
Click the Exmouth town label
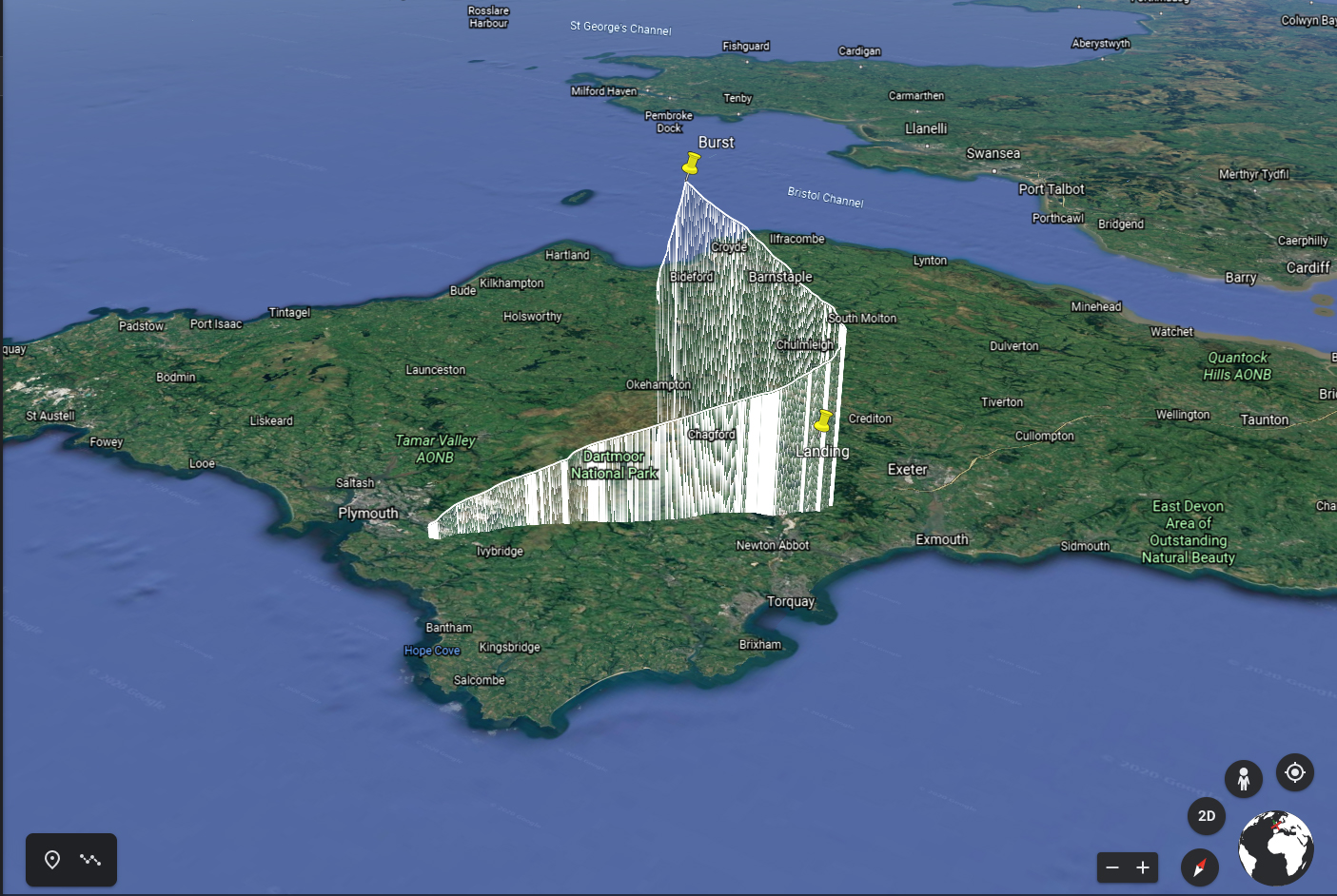(x=942, y=539)
